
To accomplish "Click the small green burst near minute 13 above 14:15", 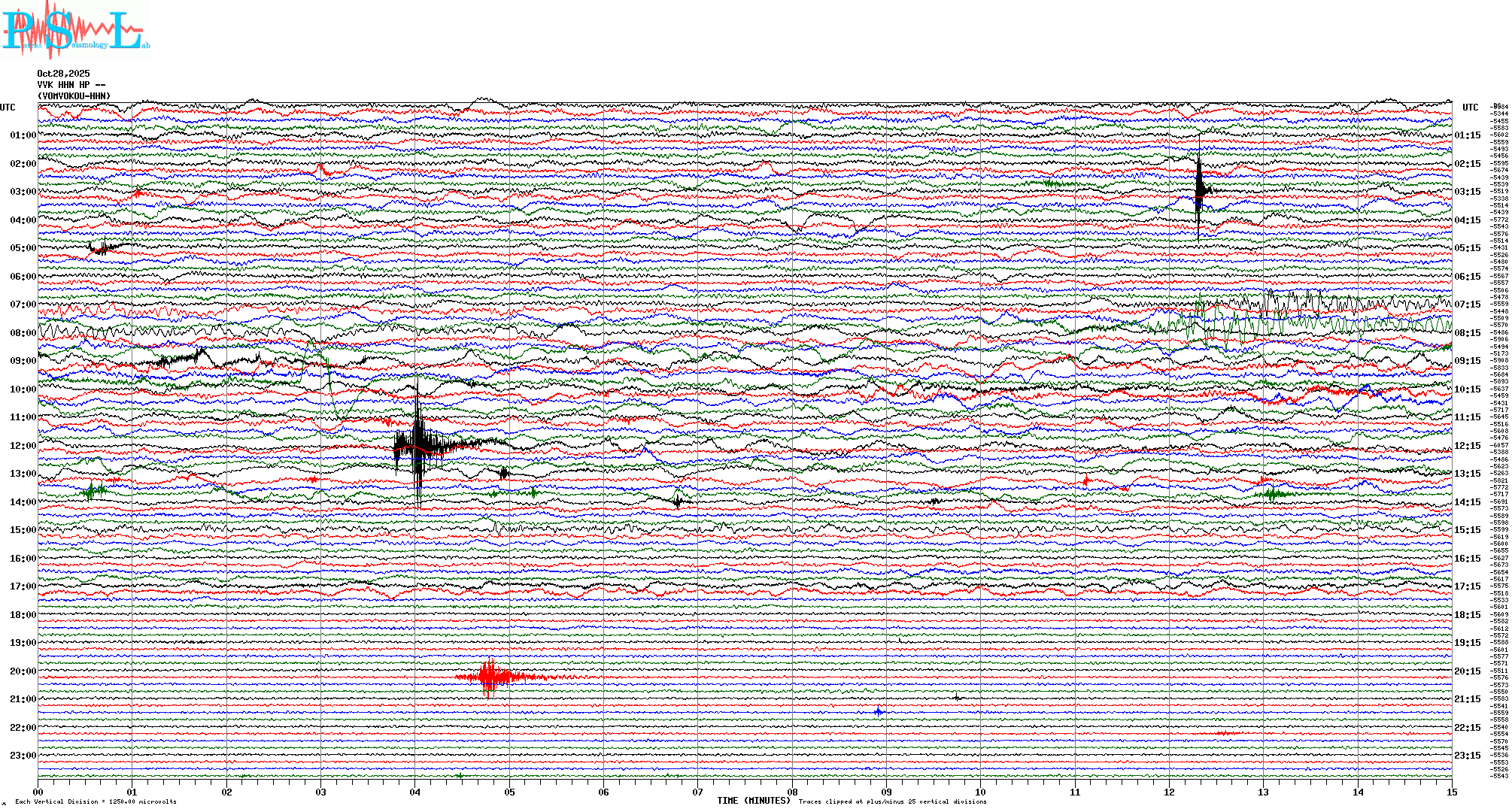I will [x=1273, y=494].
